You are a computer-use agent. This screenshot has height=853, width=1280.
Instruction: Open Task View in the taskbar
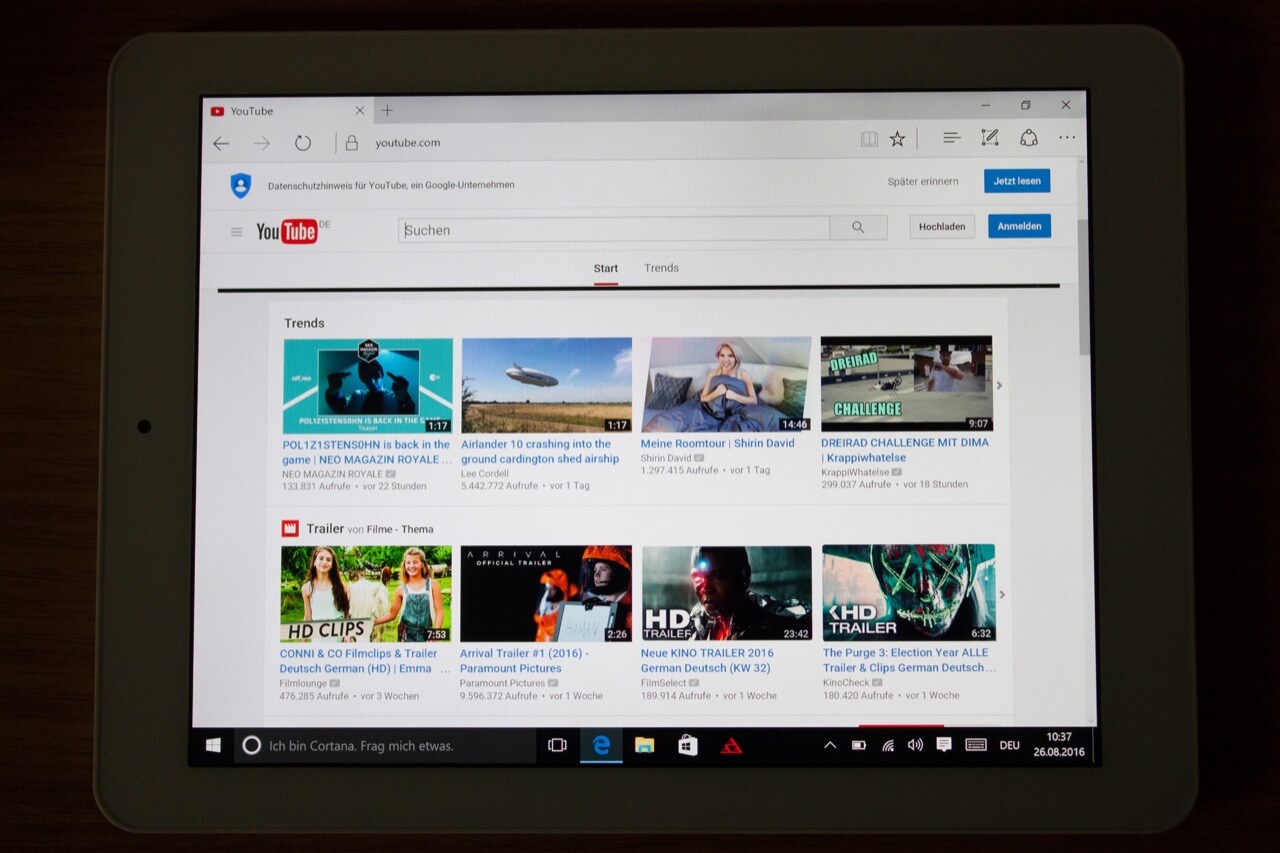[557, 745]
